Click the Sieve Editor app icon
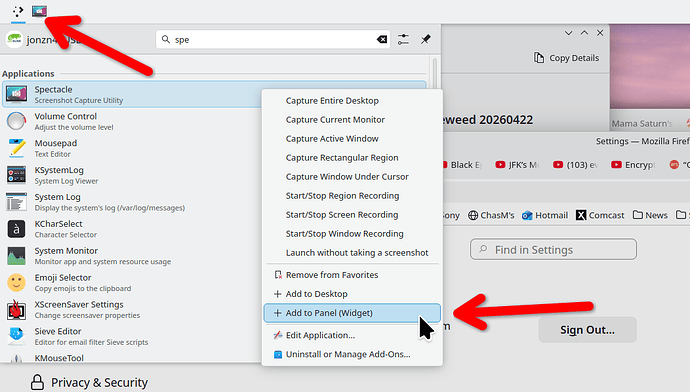This screenshot has width=690, height=392. [x=16, y=336]
